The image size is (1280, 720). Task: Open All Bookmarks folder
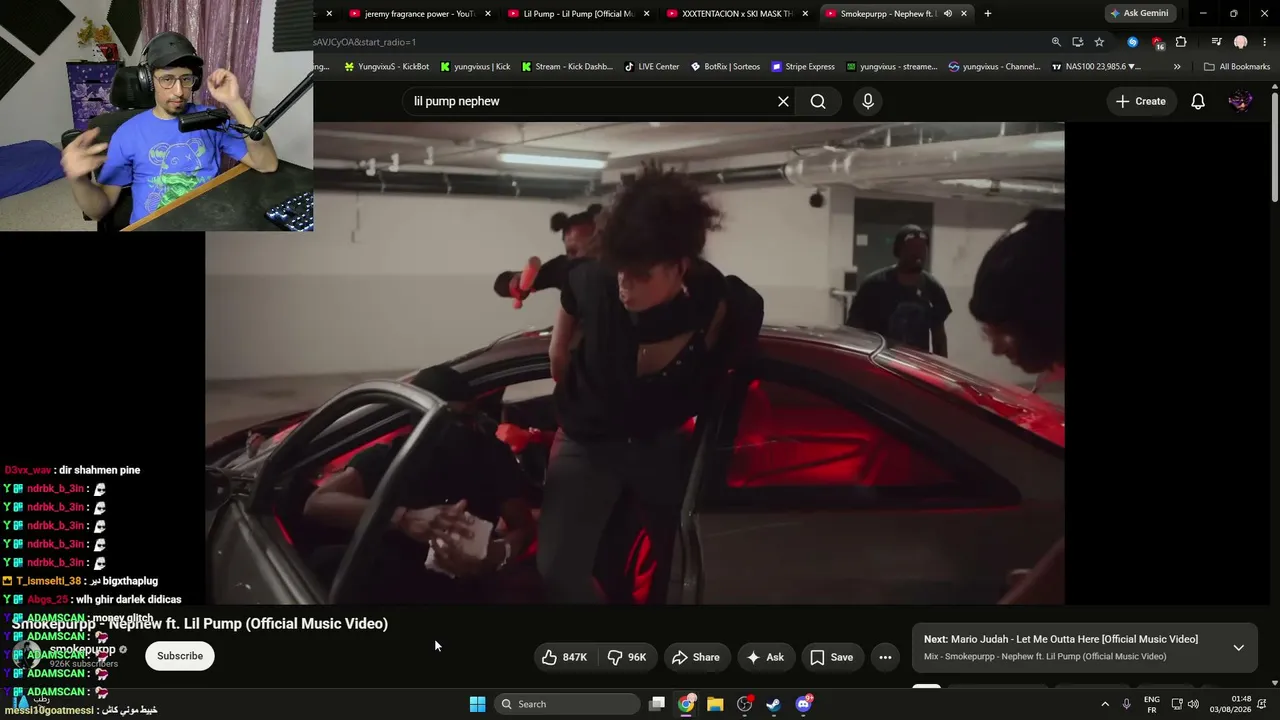pos(1237,67)
